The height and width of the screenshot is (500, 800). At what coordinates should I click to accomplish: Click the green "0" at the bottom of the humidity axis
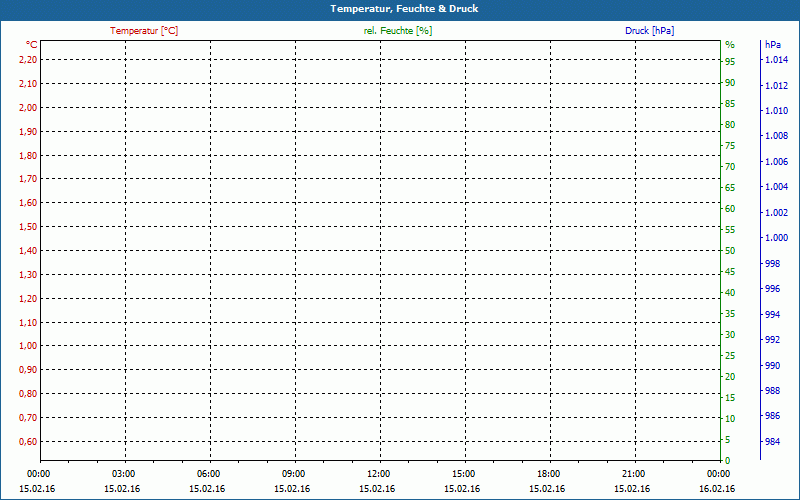(x=728, y=461)
